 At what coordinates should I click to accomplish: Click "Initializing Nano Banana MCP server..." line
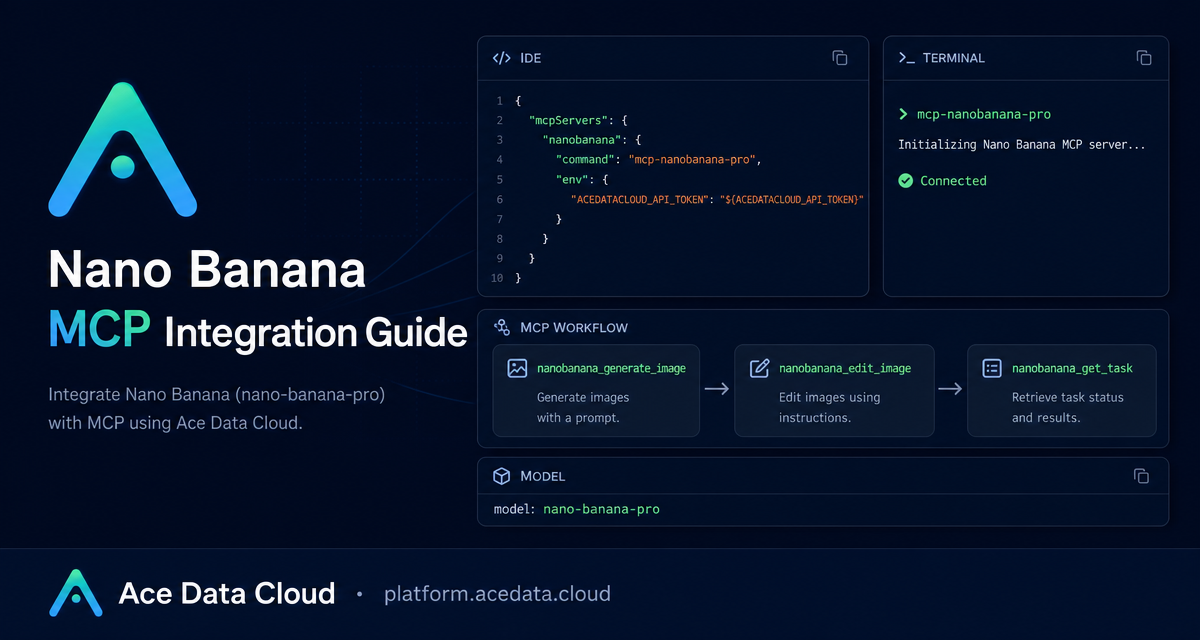1022,145
